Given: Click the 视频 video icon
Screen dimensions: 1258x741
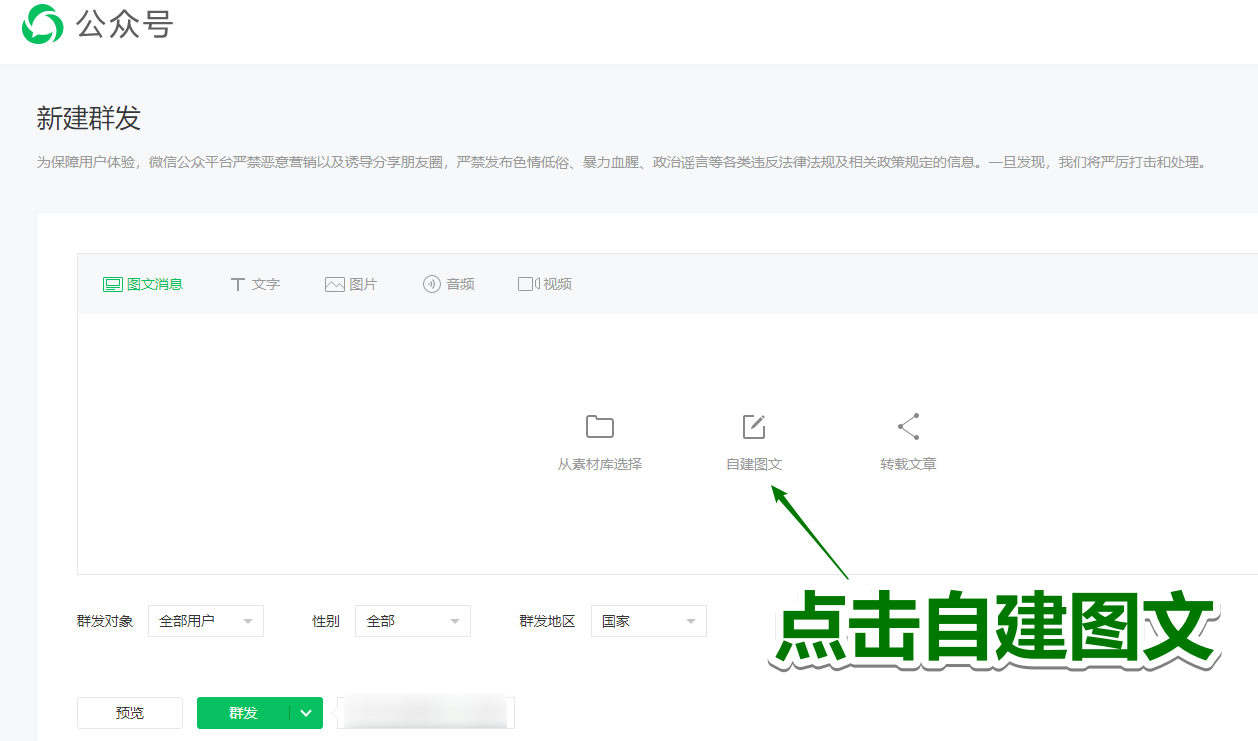Looking at the screenshot, I should click(527, 283).
